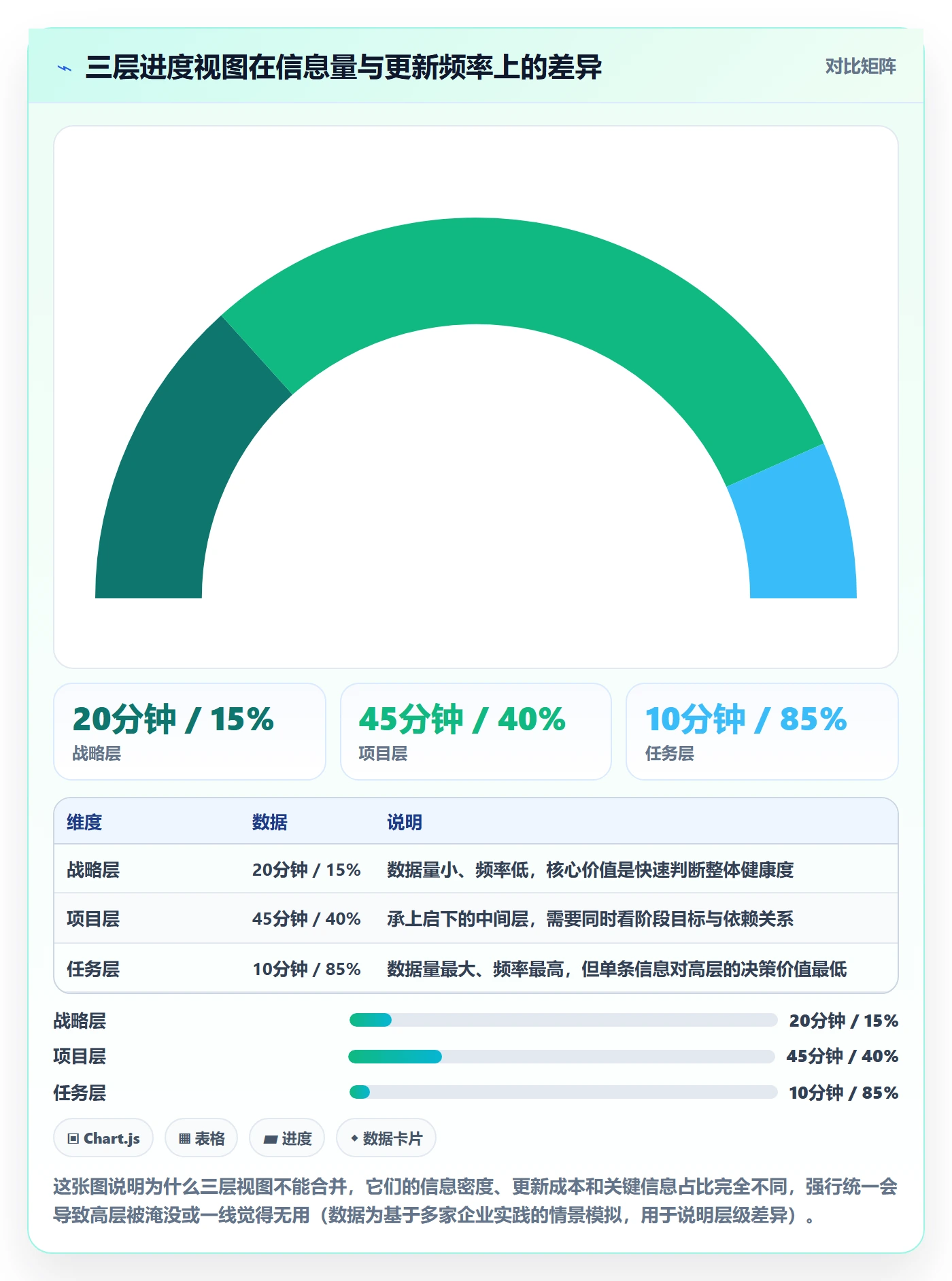Click the Chart.js tag chip
The image size is (952, 1281).
click(x=103, y=1138)
